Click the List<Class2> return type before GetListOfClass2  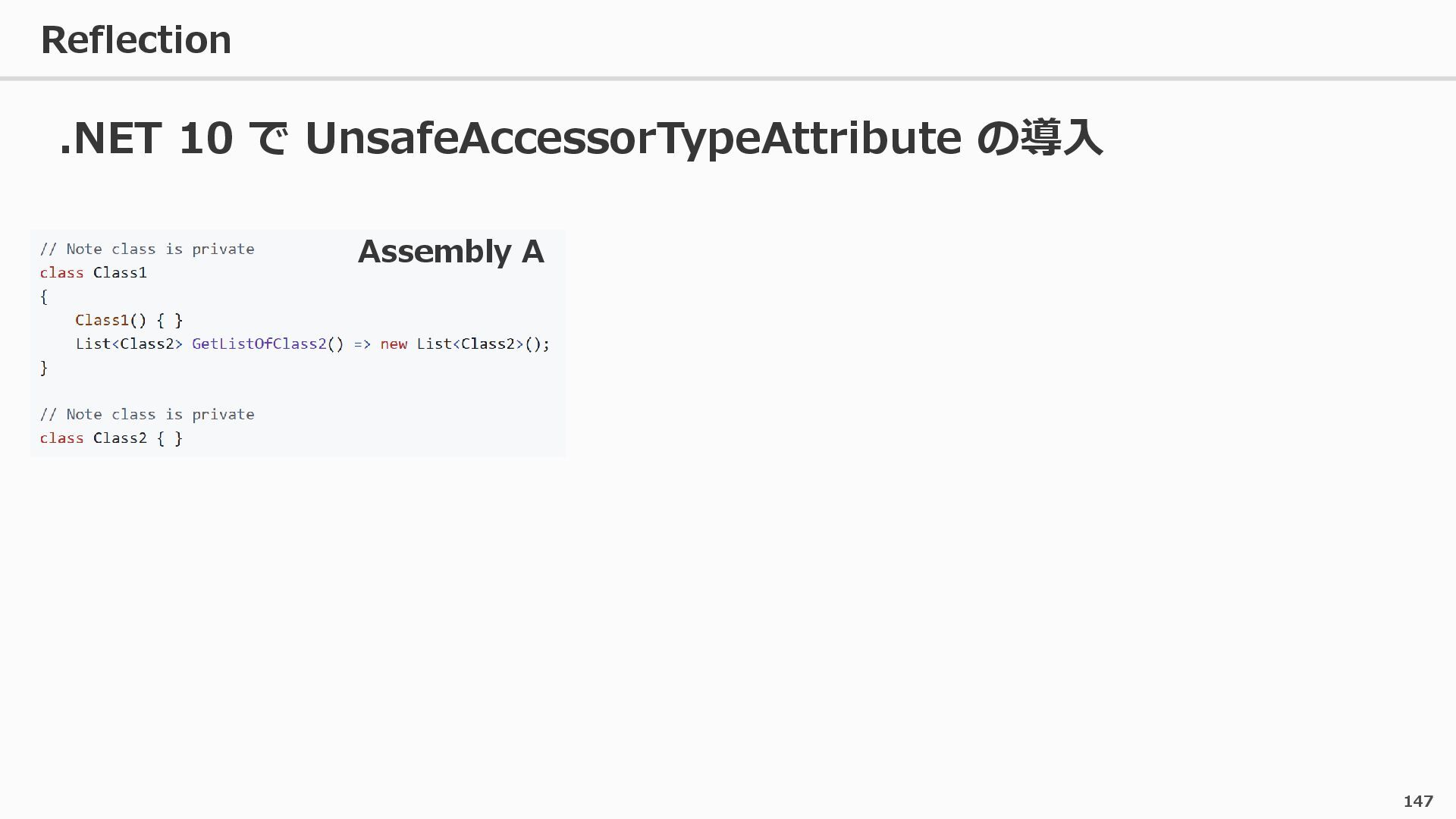click(129, 344)
